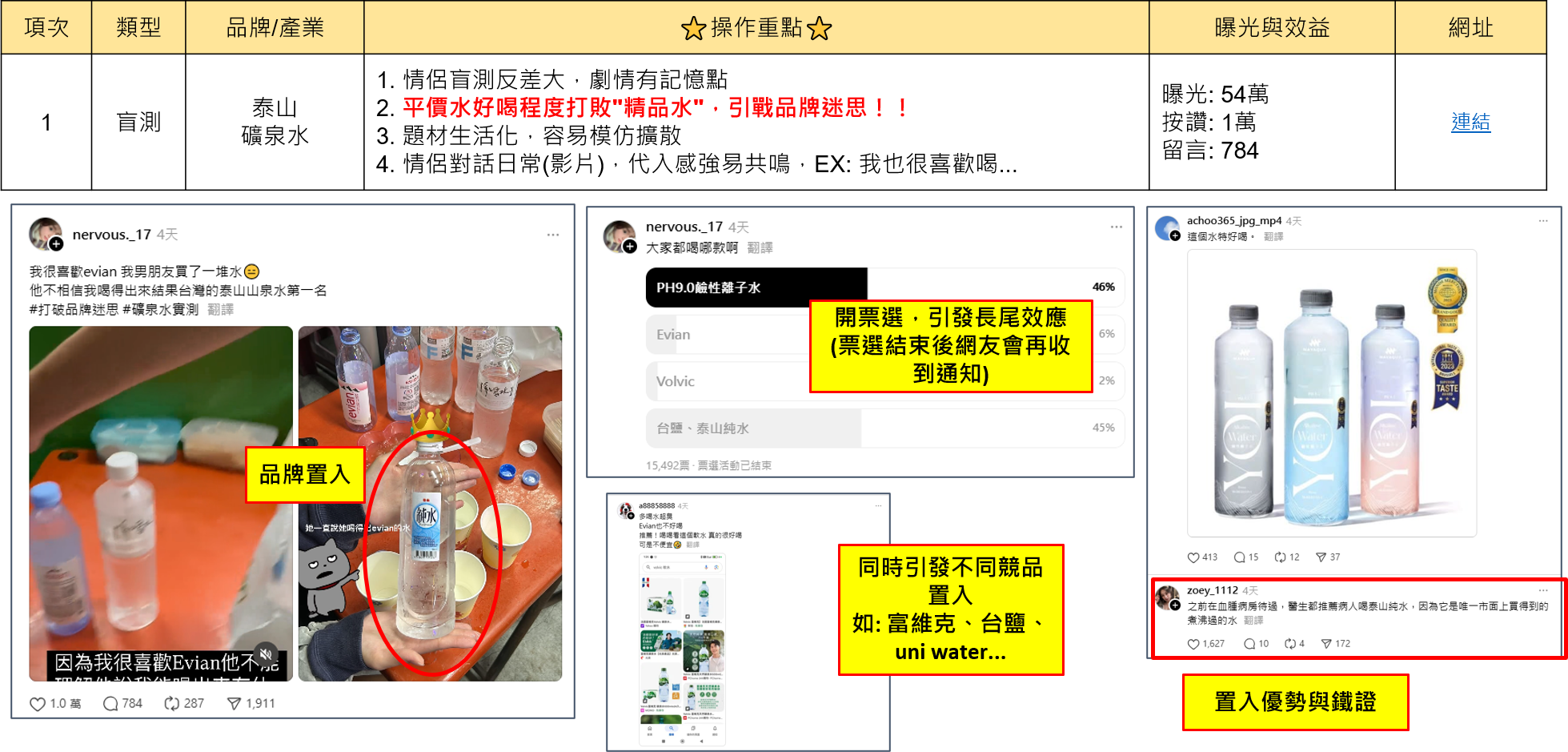The width and height of the screenshot is (1568, 752).
Task: Open the 15 comments on achoo365 post
Action: (x=1246, y=557)
